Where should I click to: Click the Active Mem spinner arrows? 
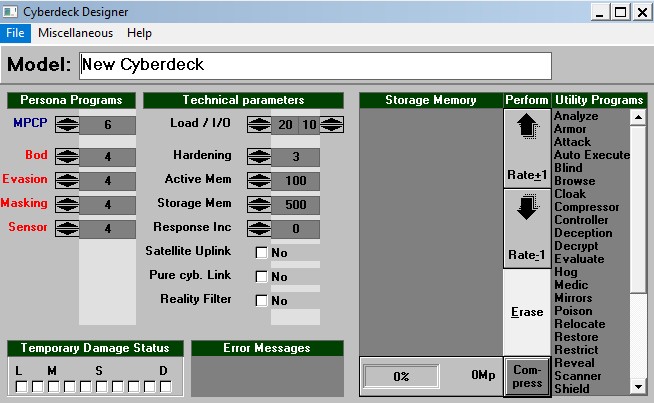tap(259, 181)
